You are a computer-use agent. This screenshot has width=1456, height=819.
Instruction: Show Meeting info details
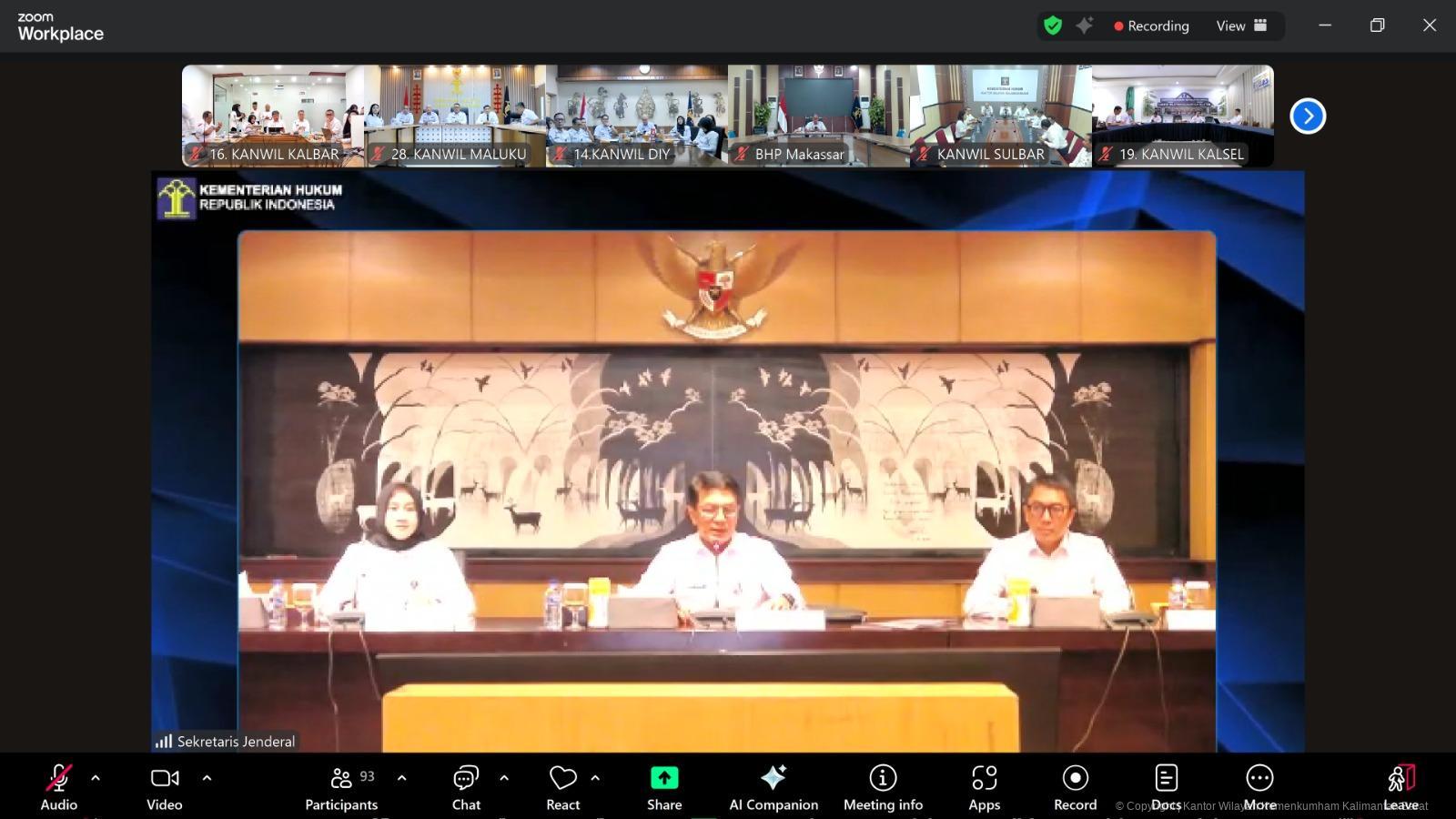[x=882, y=787]
